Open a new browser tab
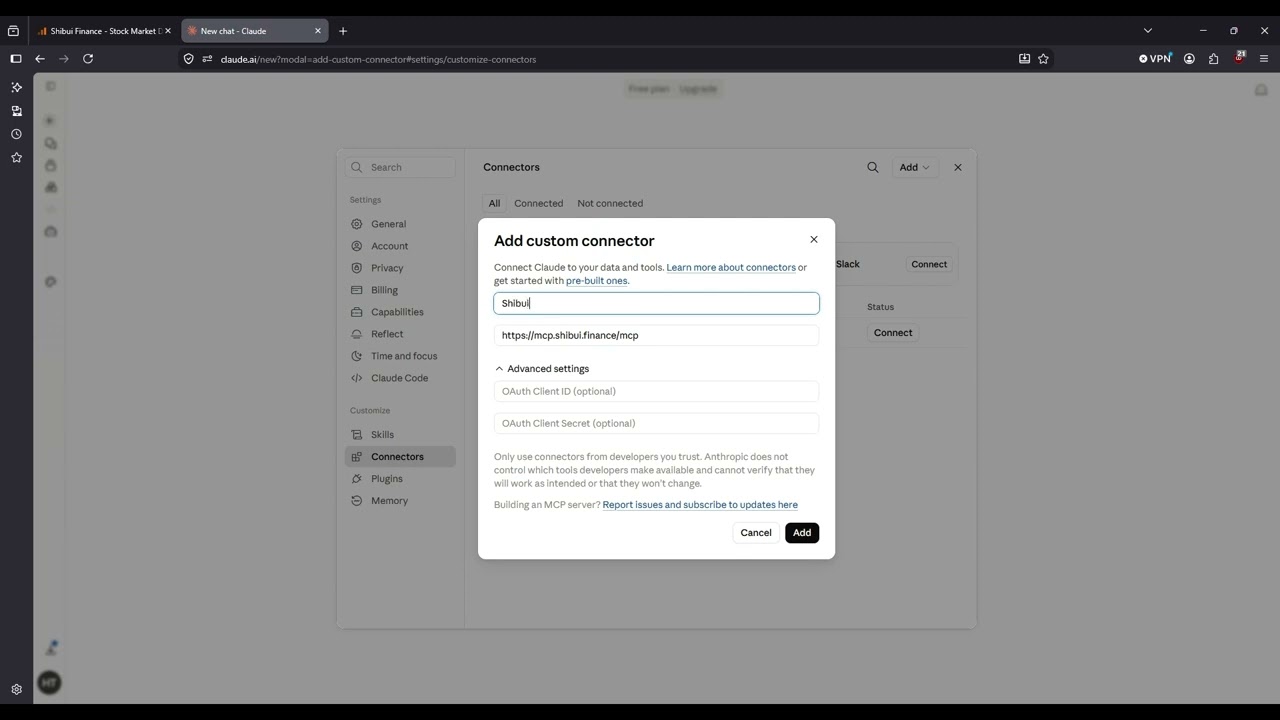 tap(343, 31)
